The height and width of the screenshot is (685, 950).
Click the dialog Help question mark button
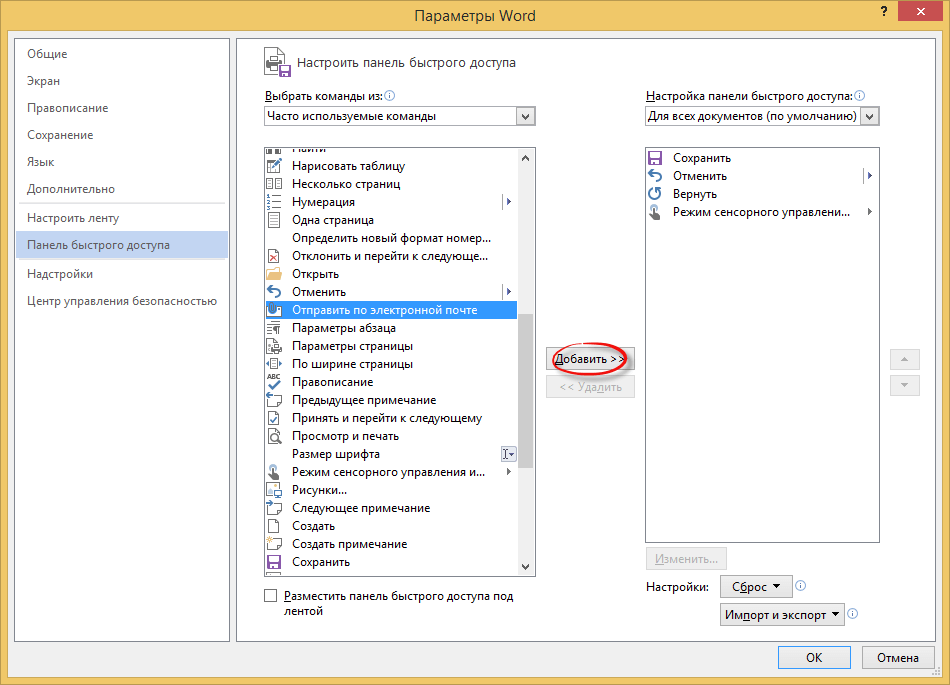point(884,12)
